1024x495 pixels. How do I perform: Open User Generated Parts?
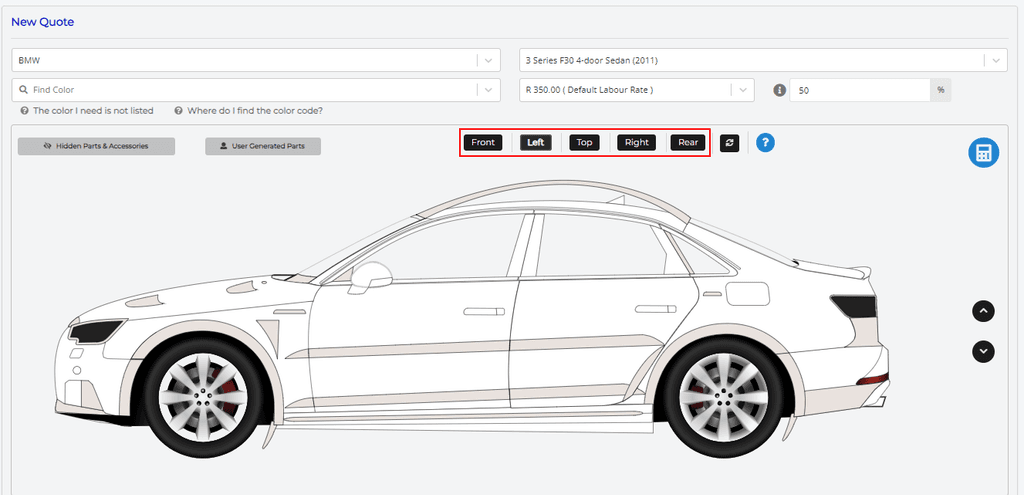point(262,146)
